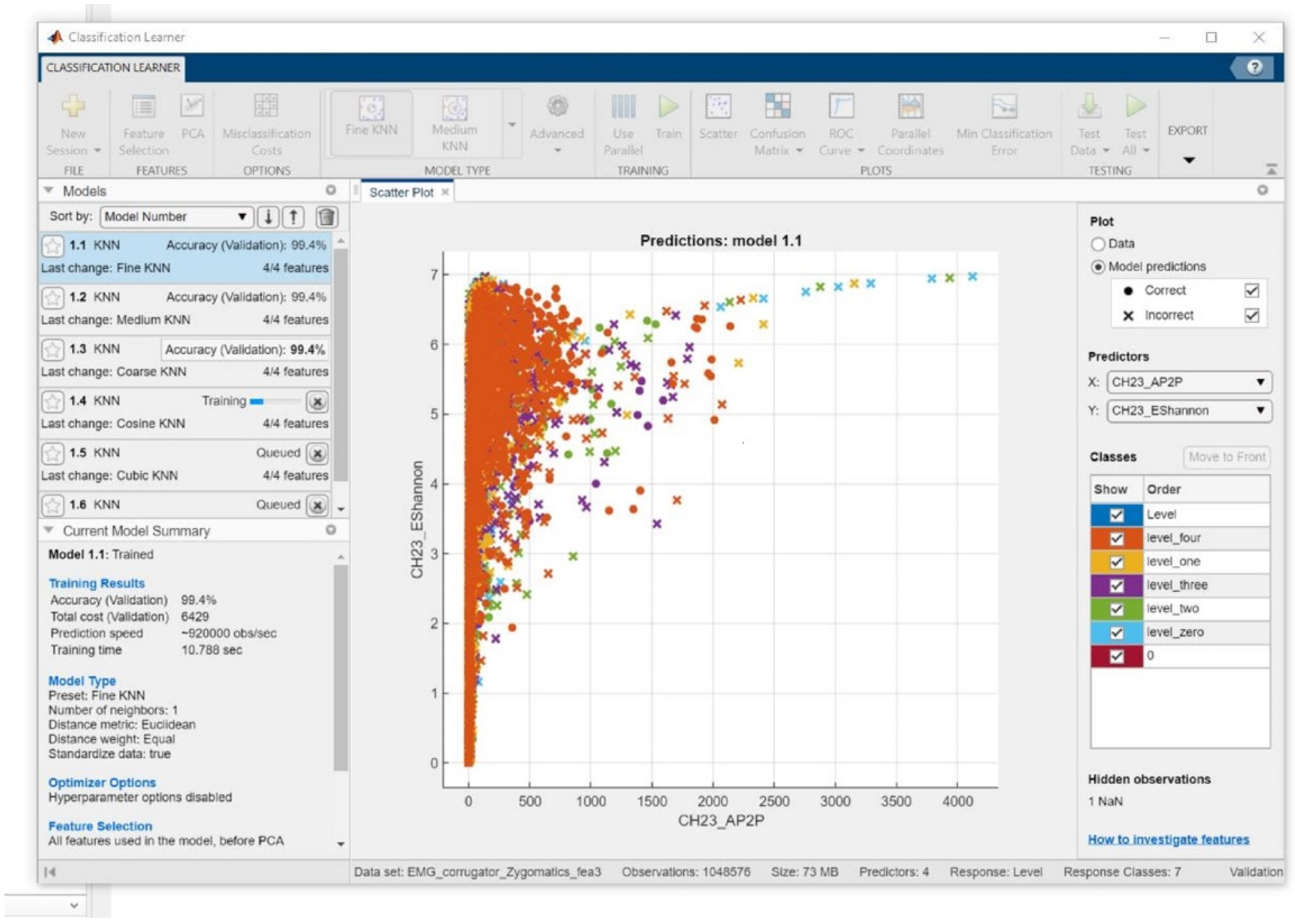Screen dimensions: 1295x924
Task: Delete selected model with trash icon
Action: [x=327, y=217]
